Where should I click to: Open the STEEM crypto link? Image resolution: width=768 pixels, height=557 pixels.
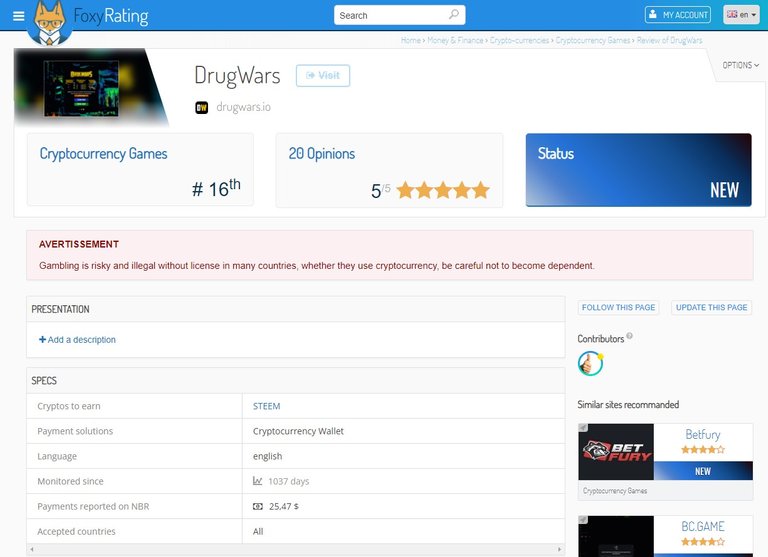266,406
